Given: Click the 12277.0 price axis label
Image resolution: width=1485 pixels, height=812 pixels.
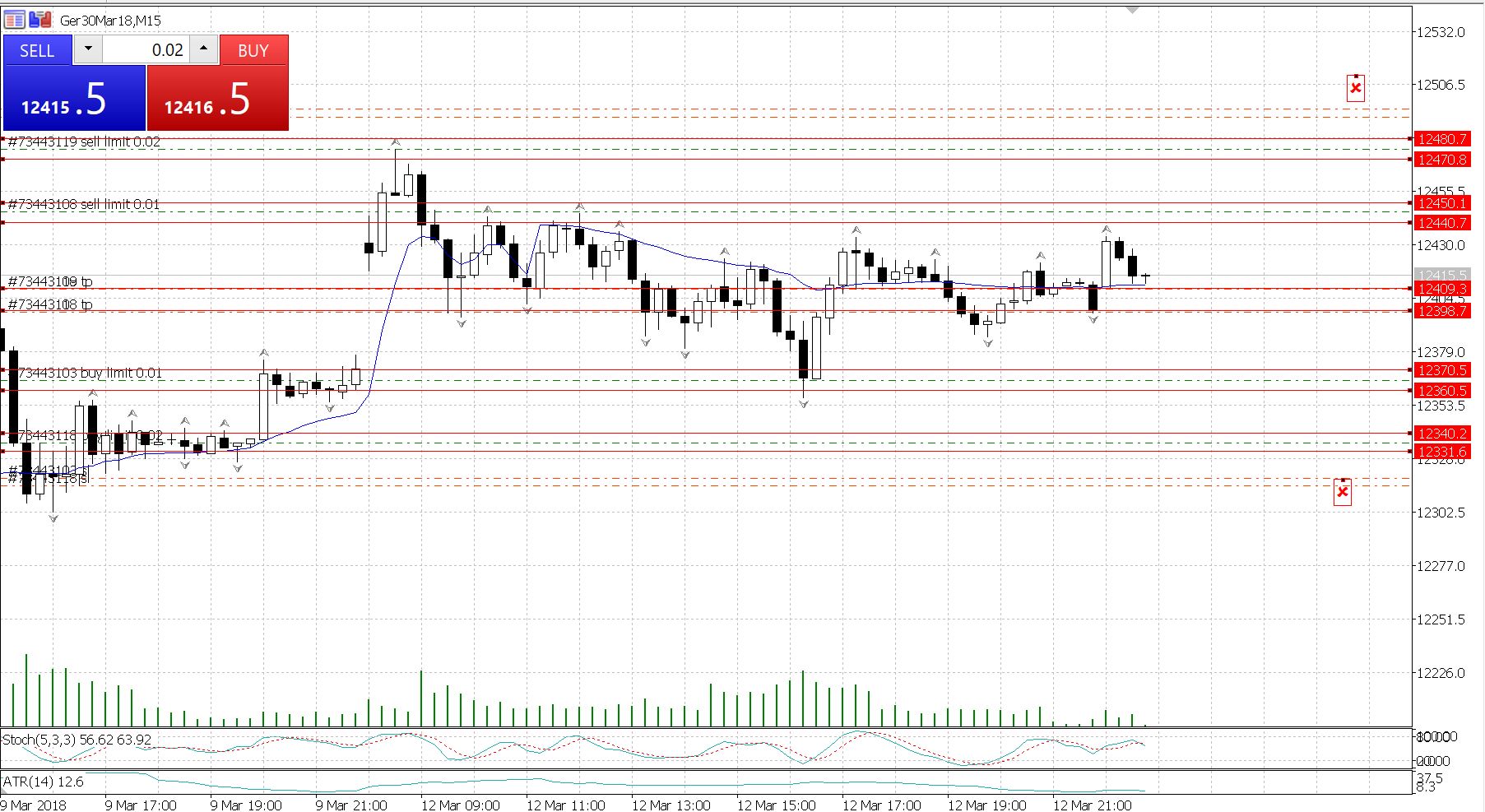Looking at the screenshot, I should click(x=1441, y=566).
